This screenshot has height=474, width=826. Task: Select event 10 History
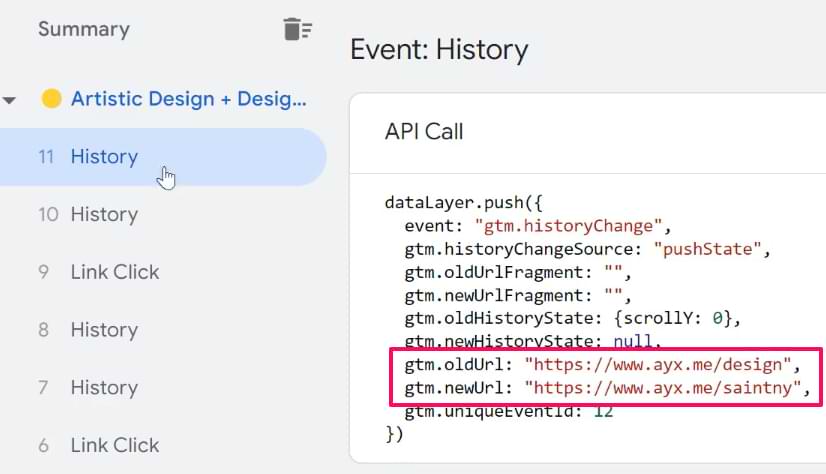[104, 214]
